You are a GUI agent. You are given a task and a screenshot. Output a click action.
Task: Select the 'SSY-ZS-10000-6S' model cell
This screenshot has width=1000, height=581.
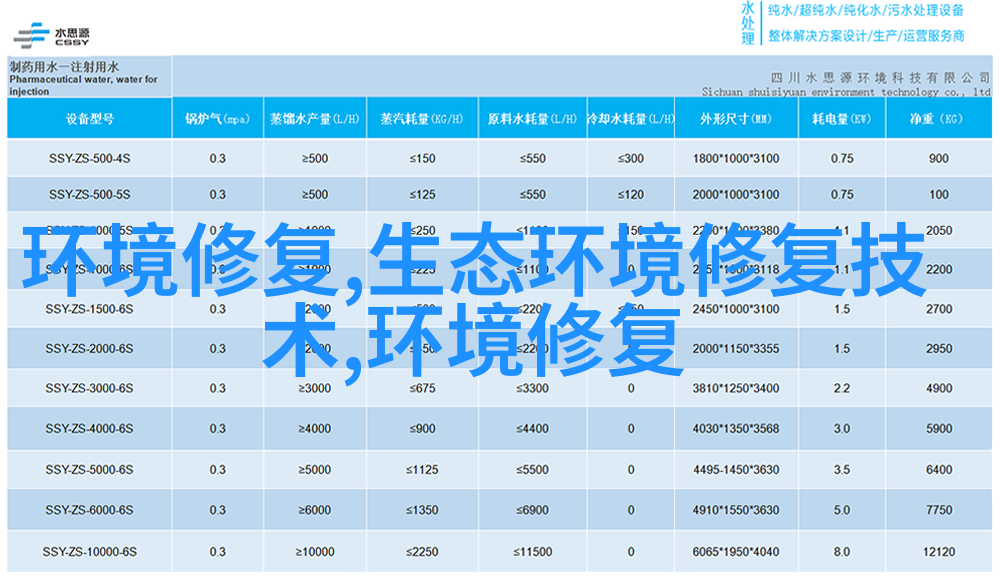(89, 552)
